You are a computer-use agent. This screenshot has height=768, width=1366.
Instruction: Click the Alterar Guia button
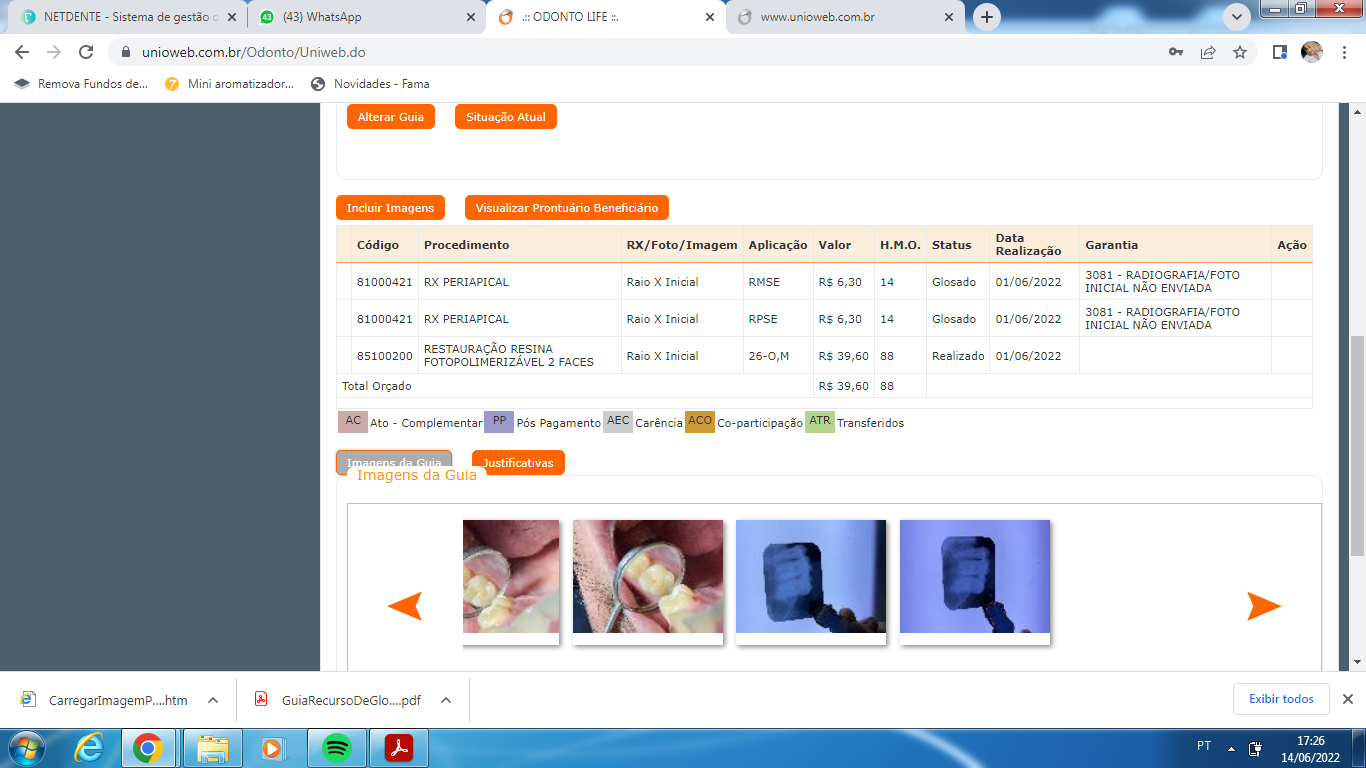coord(391,117)
